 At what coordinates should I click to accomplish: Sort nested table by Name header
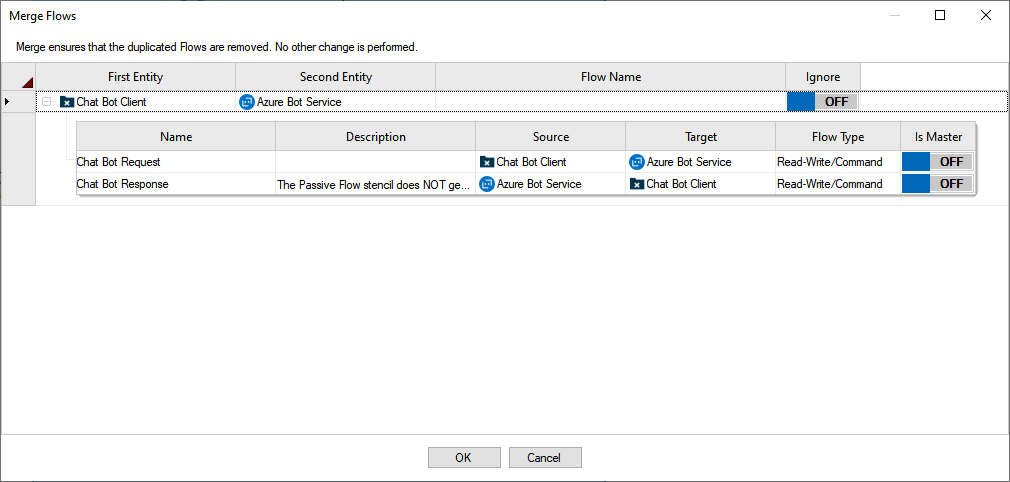coord(176,137)
